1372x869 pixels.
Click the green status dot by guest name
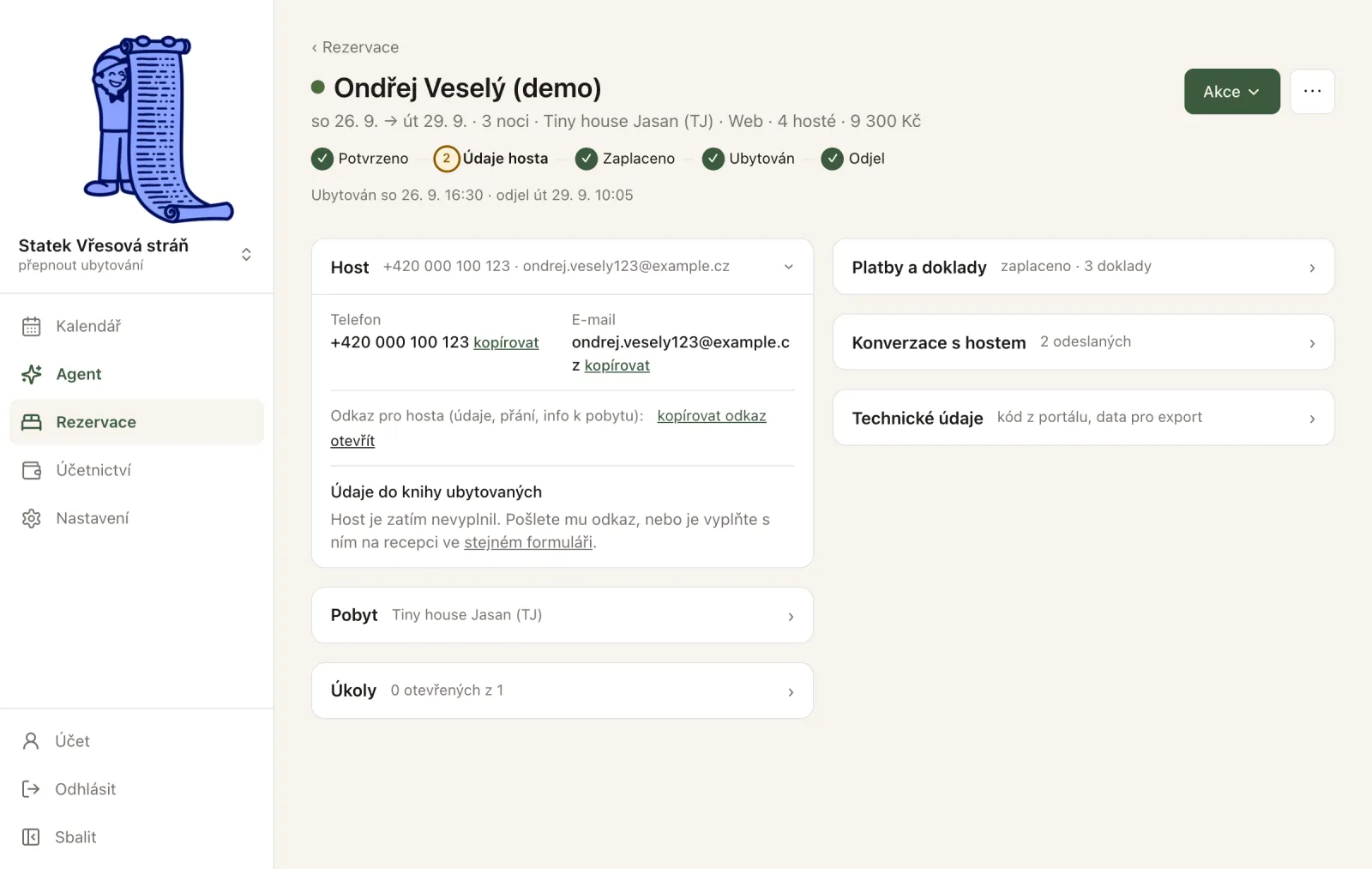[x=318, y=87]
